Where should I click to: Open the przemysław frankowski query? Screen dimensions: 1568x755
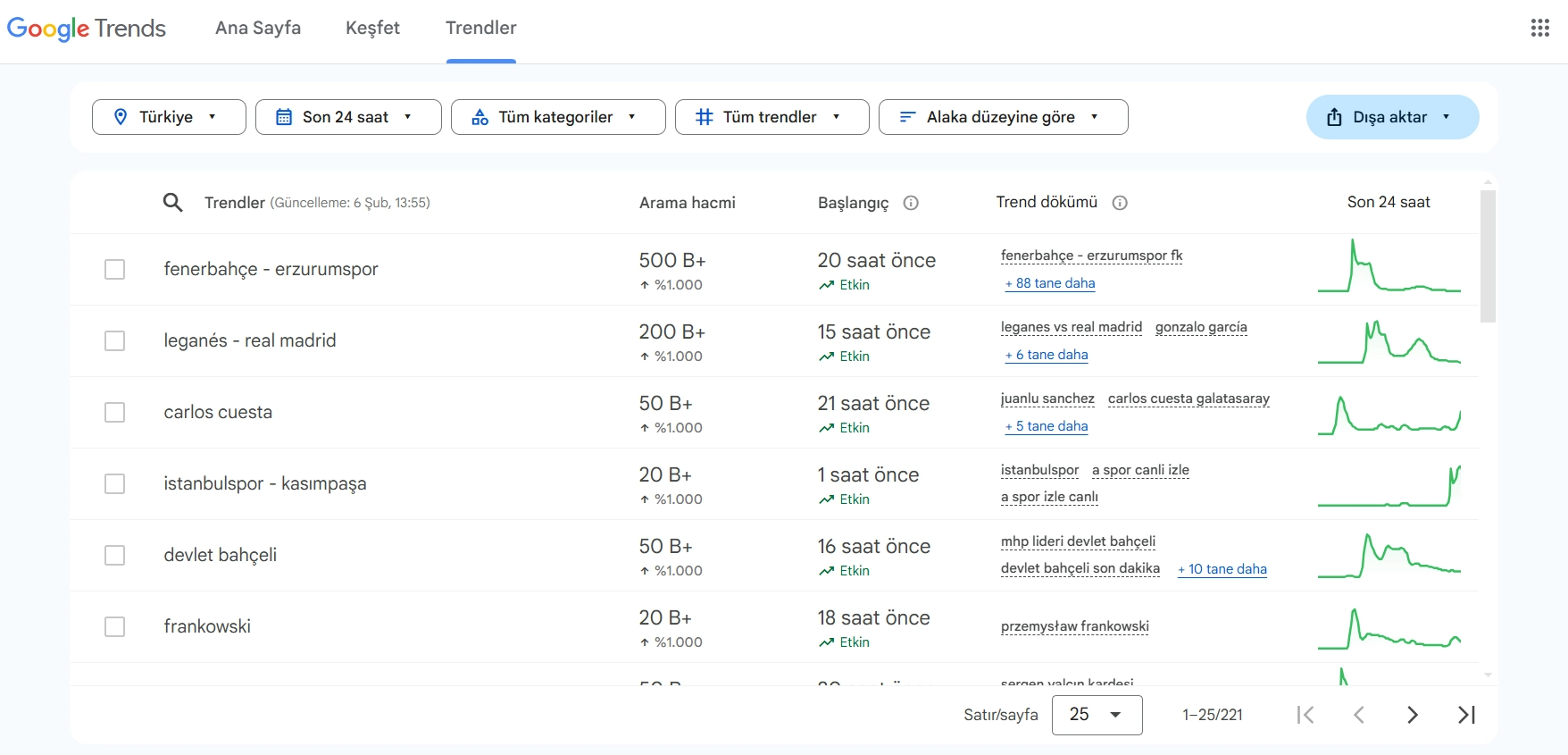click(x=1075, y=626)
